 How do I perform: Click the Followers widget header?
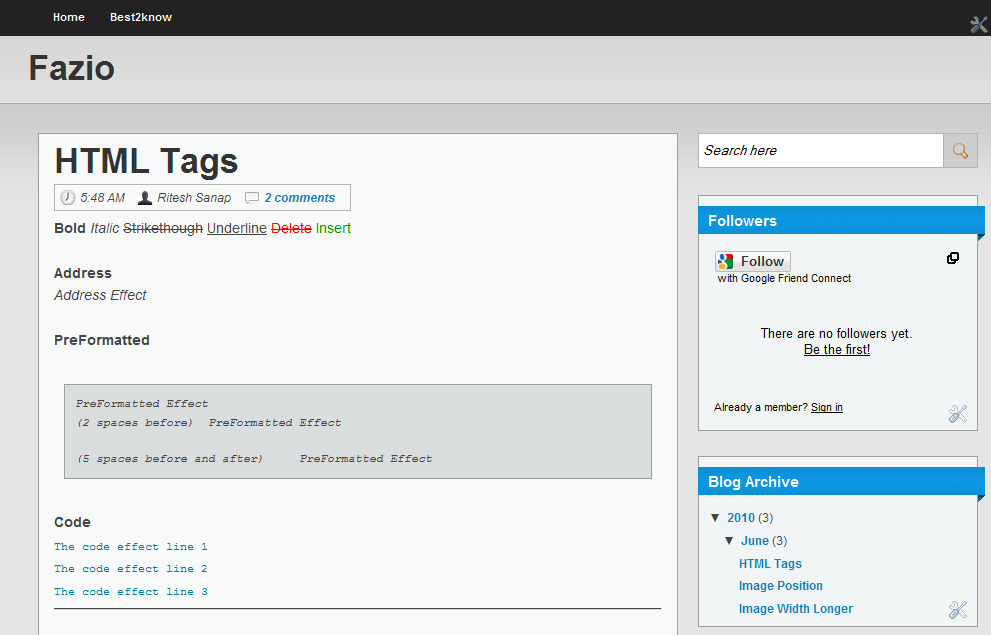841,221
